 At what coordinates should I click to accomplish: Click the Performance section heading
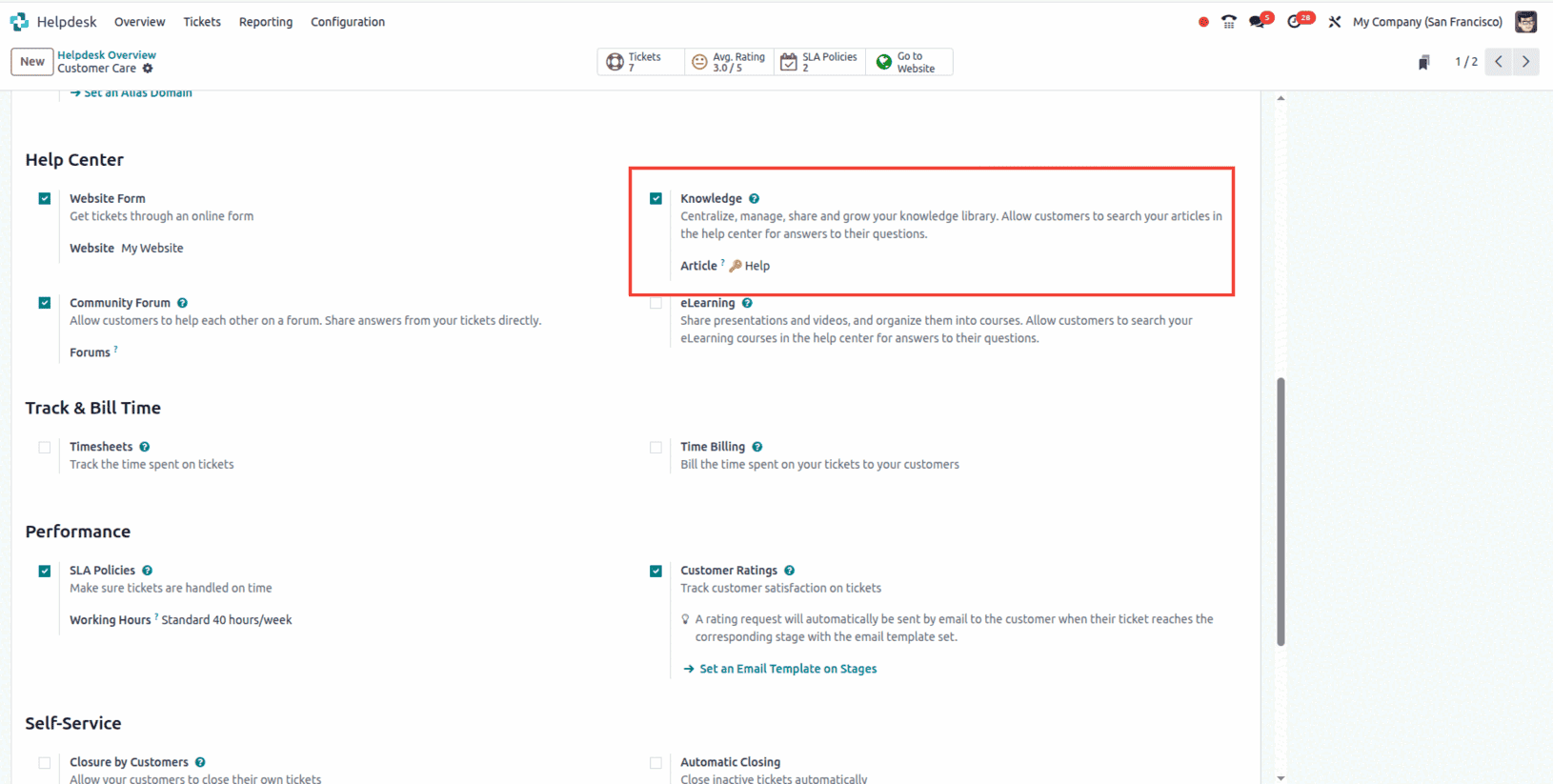click(x=78, y=532)
